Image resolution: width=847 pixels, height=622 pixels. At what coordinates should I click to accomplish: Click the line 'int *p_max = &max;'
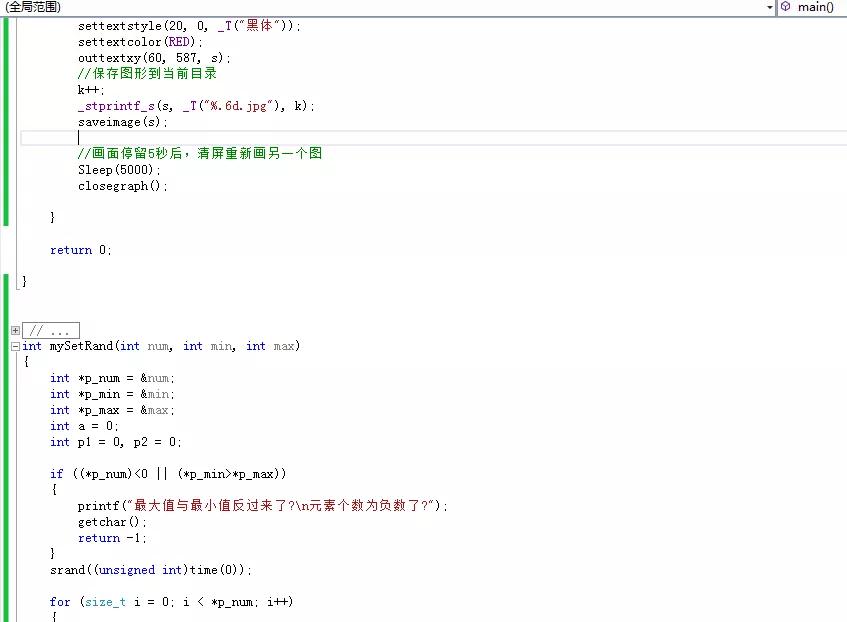coord(112,410)
